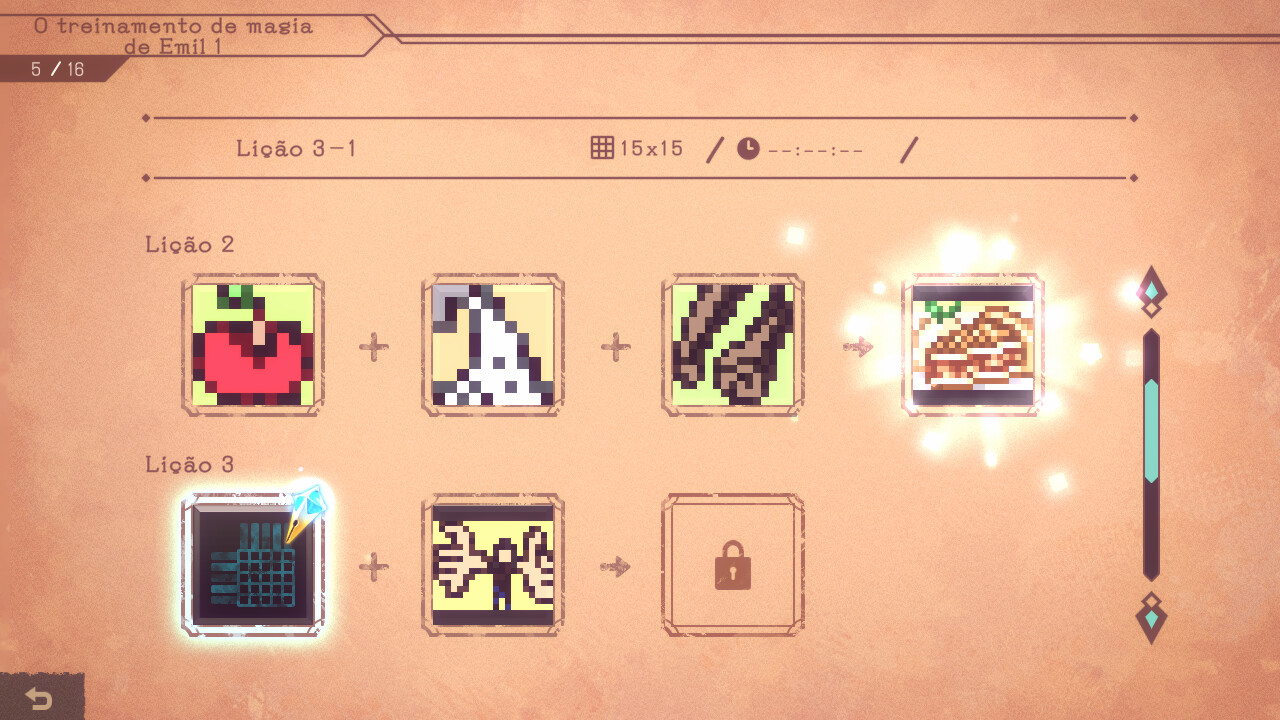This screenshot has width=1280, height=720.
Task: Click the Lição 2 section heading
Action: point(190,245)
